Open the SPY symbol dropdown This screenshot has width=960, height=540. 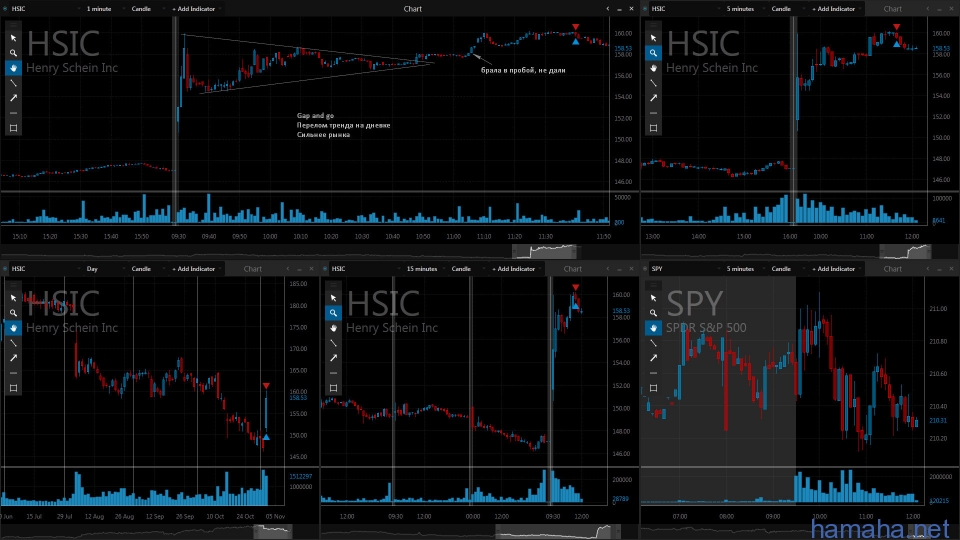tap(684, 269)
